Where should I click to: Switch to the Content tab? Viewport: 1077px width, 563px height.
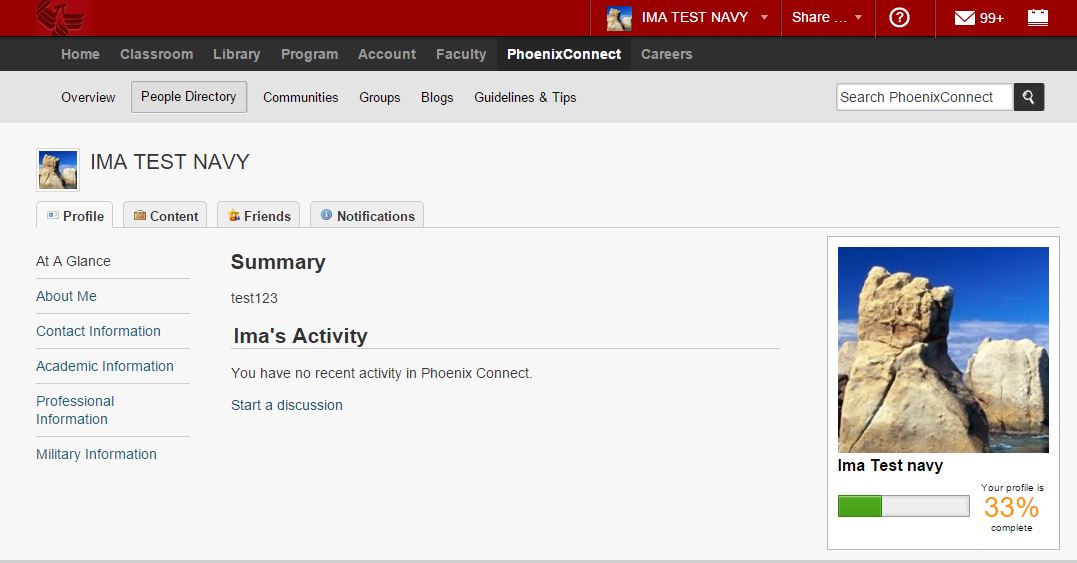[165, 215]
